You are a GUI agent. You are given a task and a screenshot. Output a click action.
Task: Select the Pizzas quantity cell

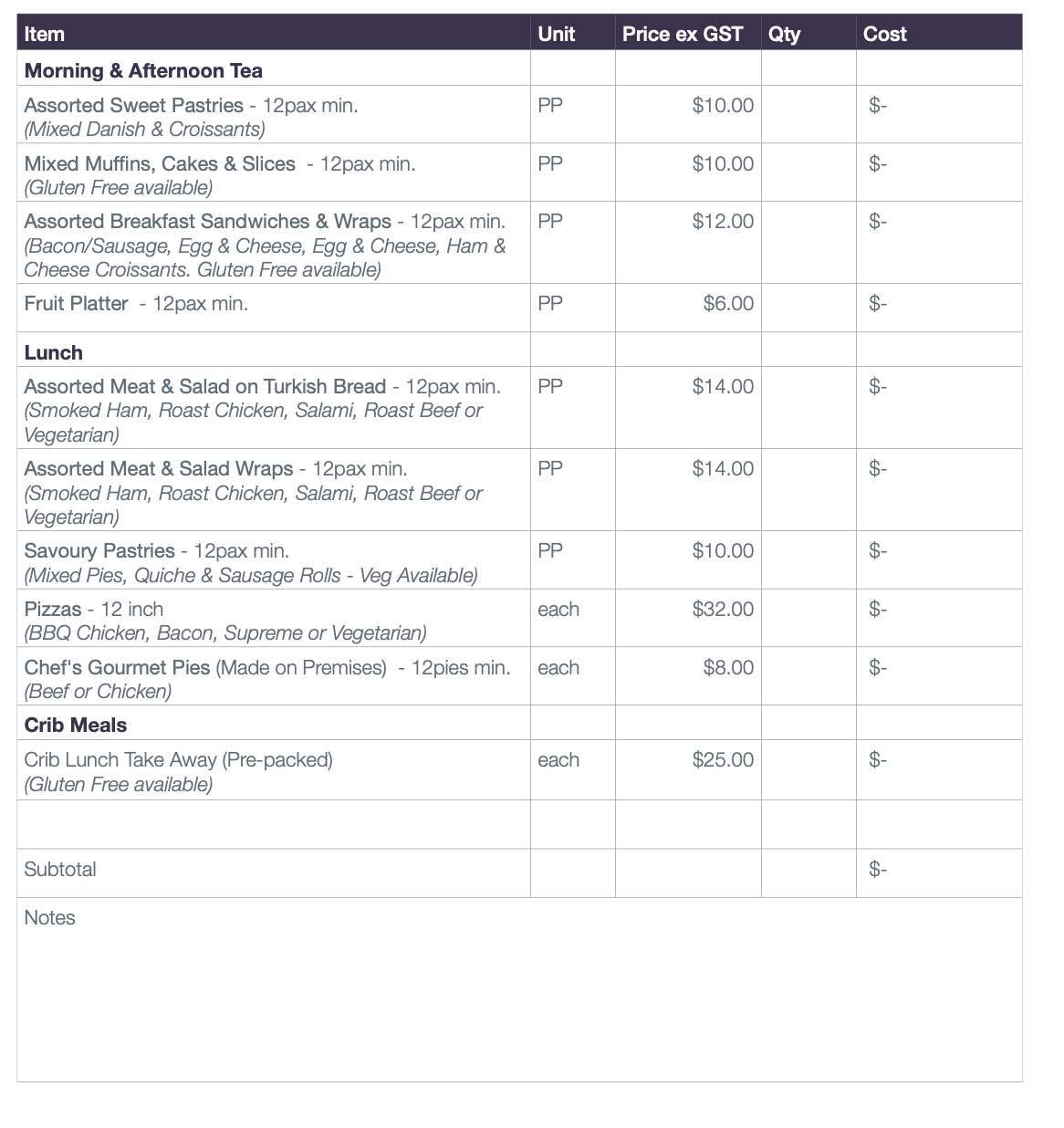tap(808, 618)
